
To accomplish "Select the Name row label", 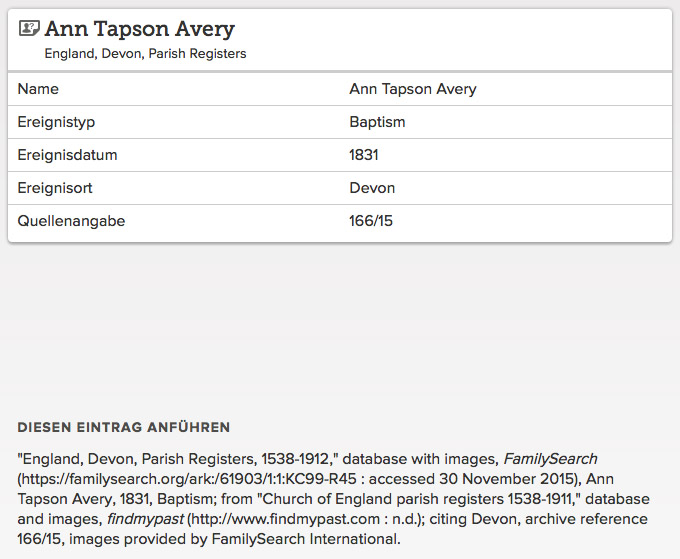I will click(x=38, y=89).
